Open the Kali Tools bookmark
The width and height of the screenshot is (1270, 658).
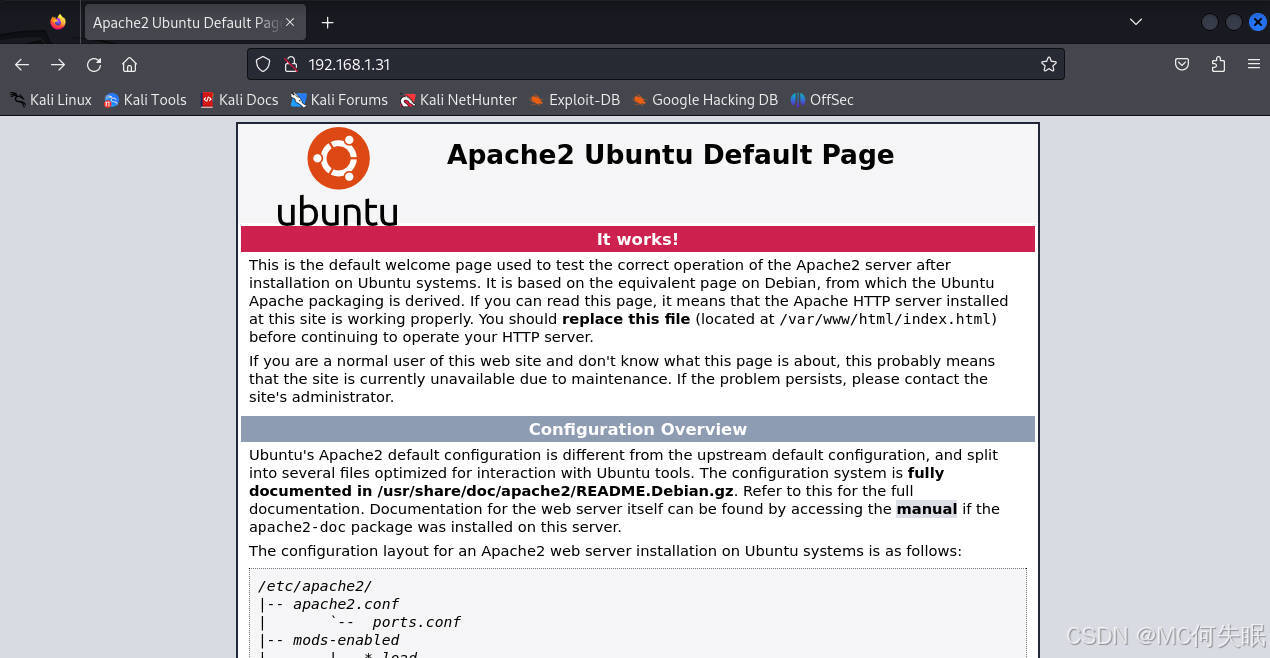pos(145,99)
